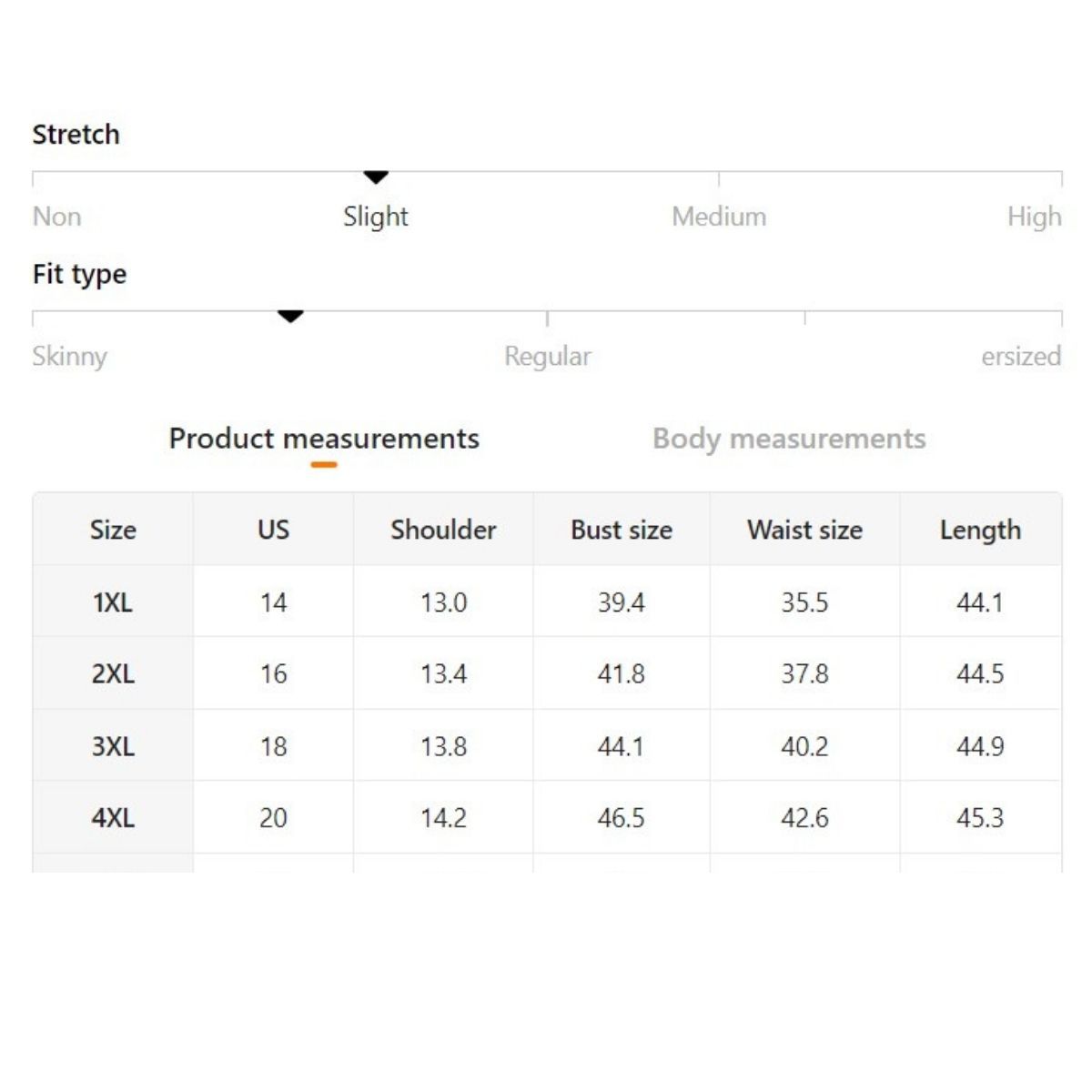This screenshot has width=1092, height=1092.
Task: Switch to the Body measurements tab
Action: 789,439
